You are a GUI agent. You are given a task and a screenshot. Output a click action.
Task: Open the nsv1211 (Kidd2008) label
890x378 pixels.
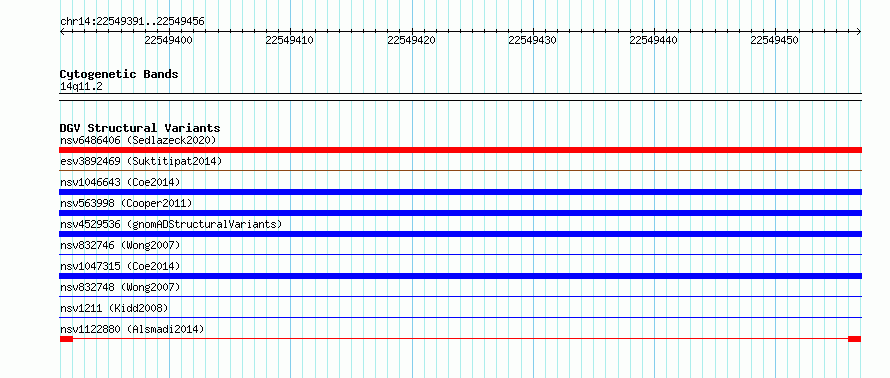coord(114,308)
